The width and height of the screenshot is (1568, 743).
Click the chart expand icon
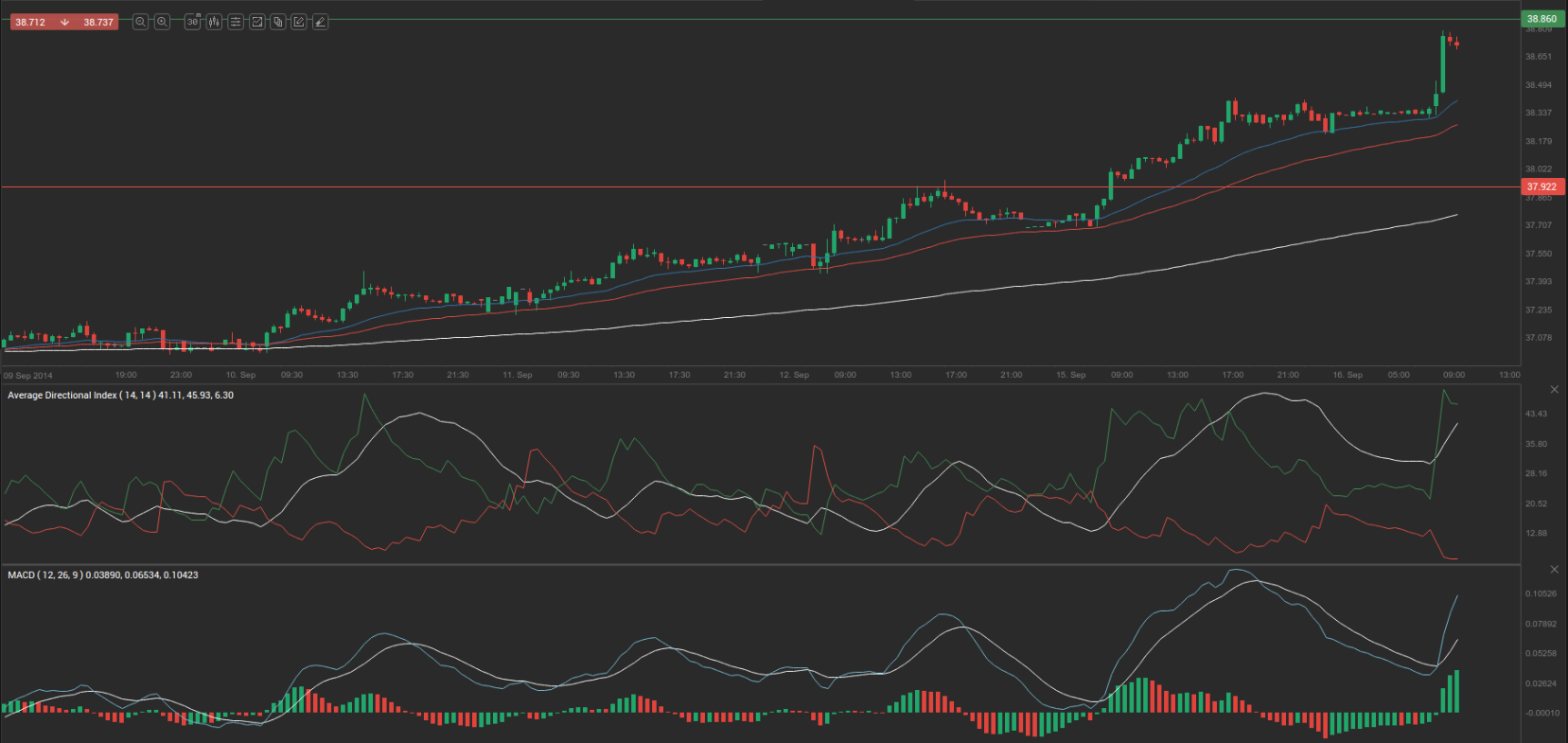256,22
